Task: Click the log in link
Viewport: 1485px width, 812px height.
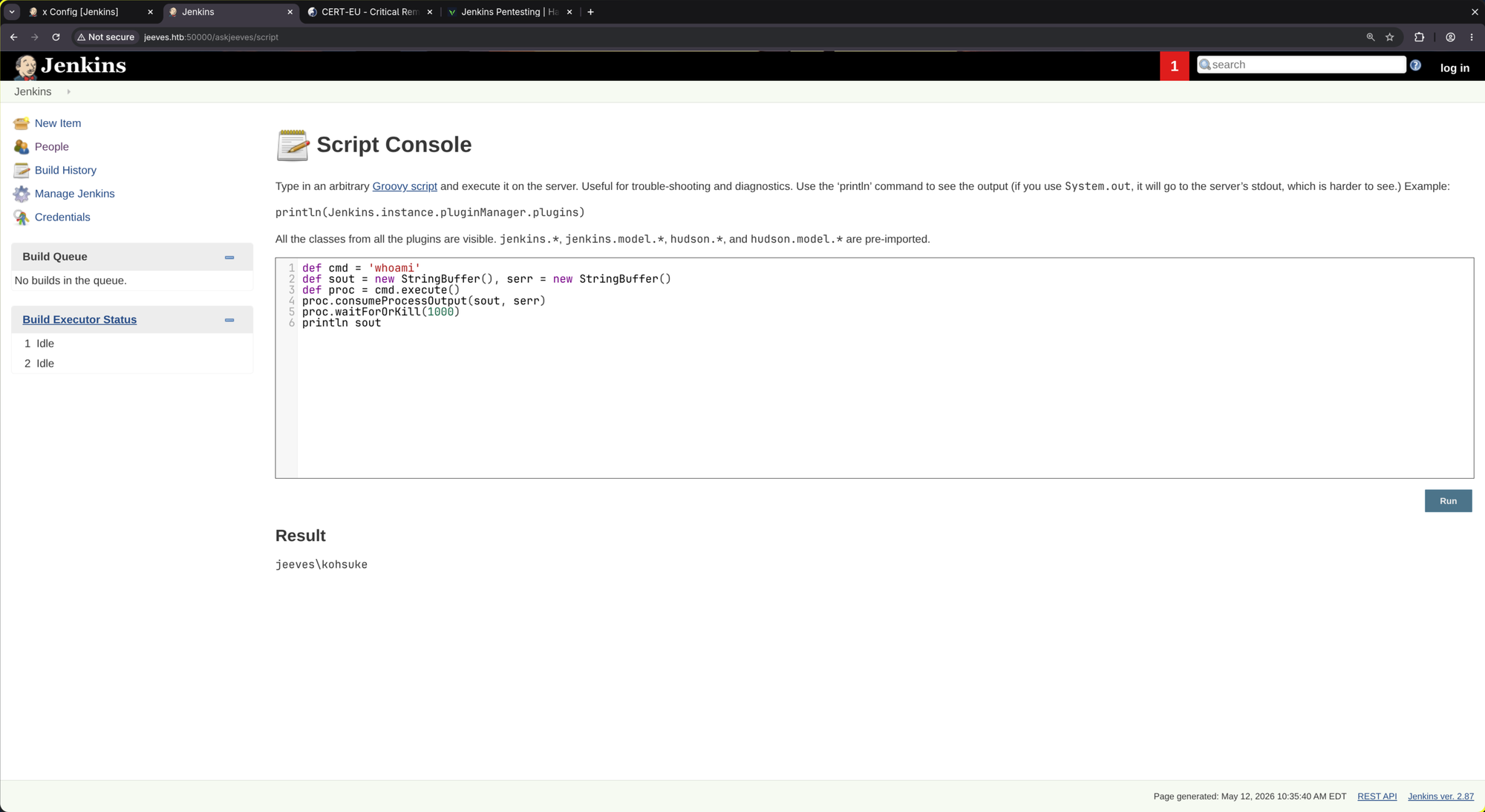Action: (1455, 68)
